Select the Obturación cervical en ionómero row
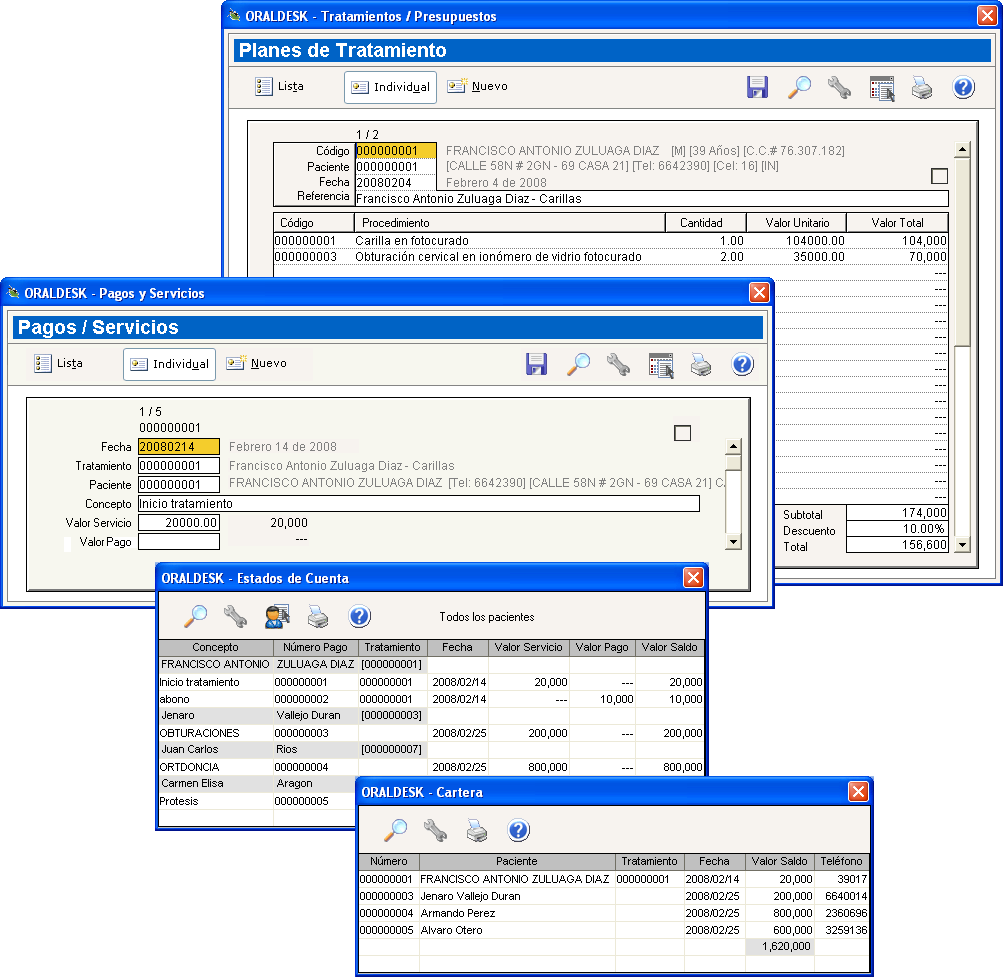The width and height of the screenshot is (1003, 977). pyautogui.click(x=610, y=257)
